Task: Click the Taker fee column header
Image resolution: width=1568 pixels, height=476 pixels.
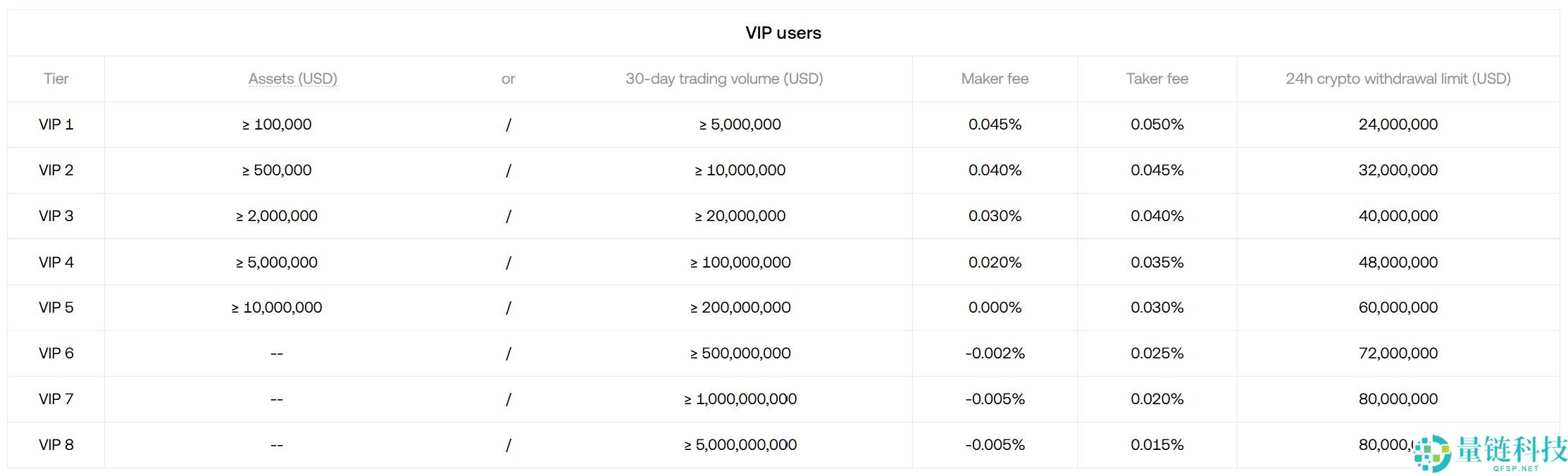Action: point(1157,79)
